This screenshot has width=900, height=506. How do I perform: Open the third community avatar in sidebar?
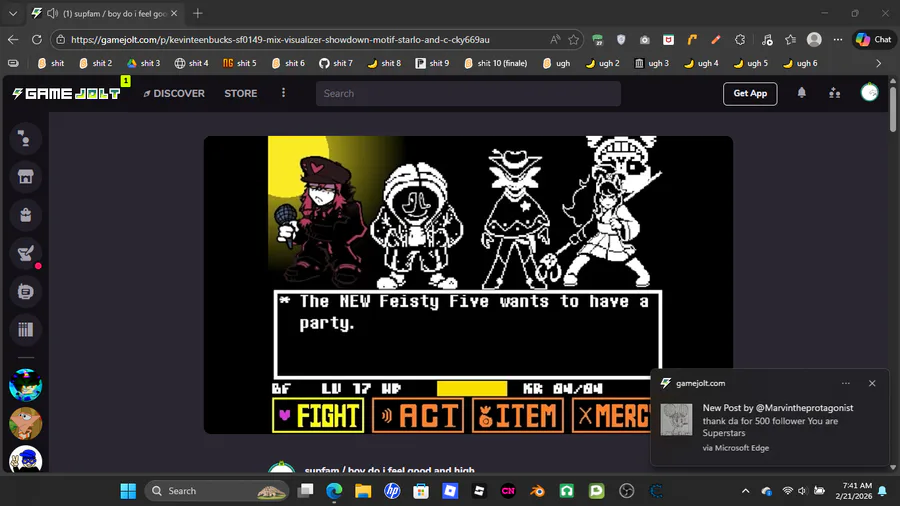tap(25, 459)
